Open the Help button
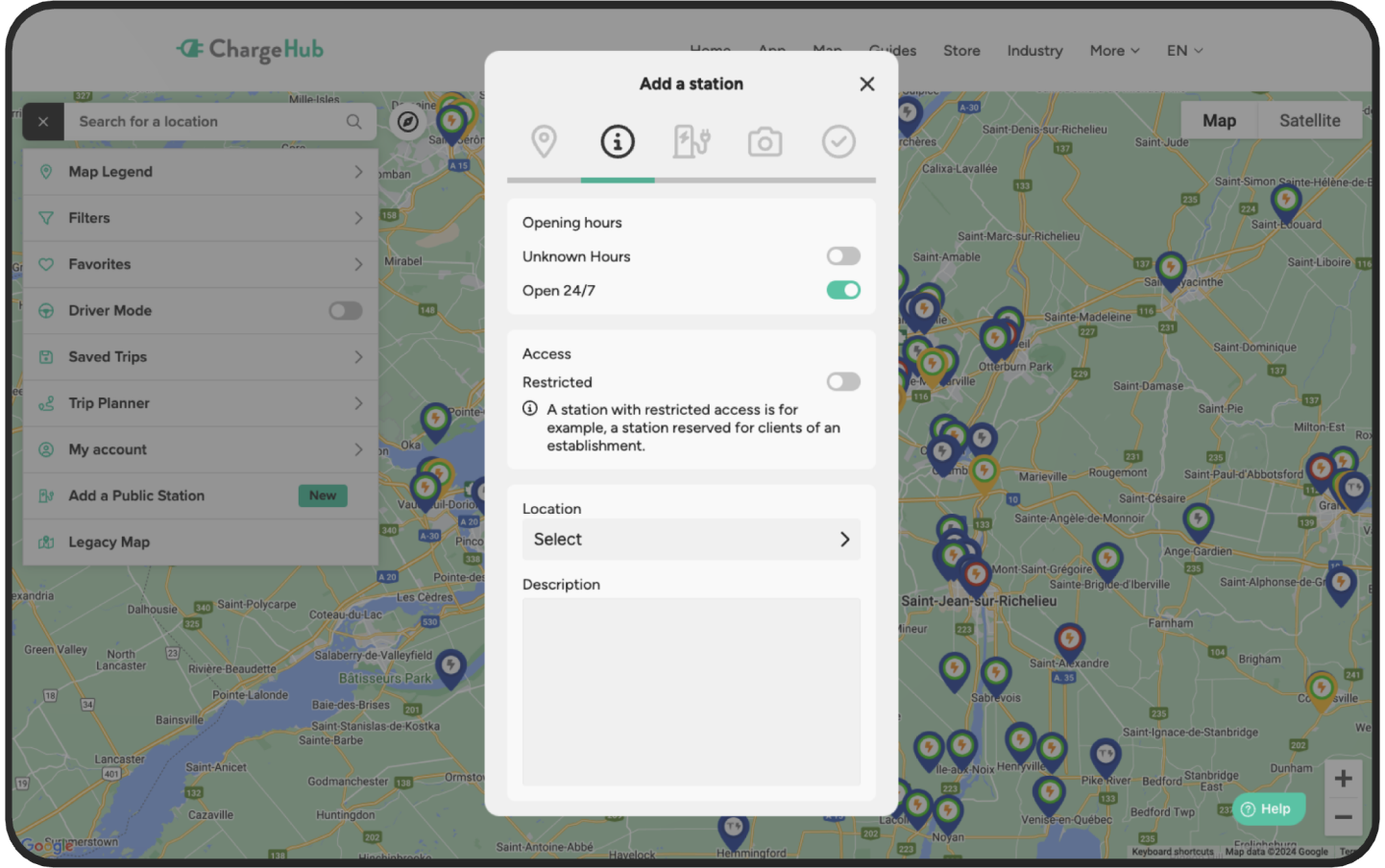The height and width of the screenshot is (868, 1385). coord(1268,808)
